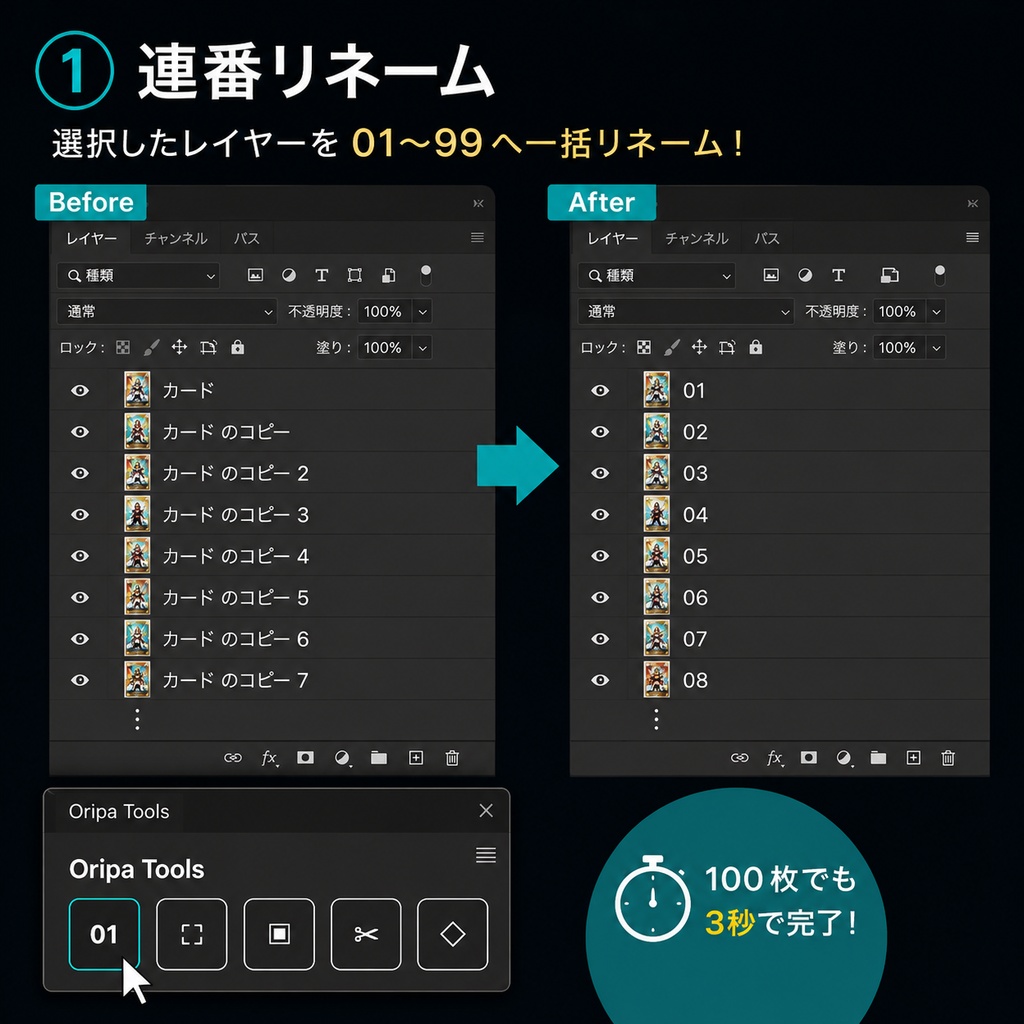Create a new group in Before panel

[x=379, y=758]
